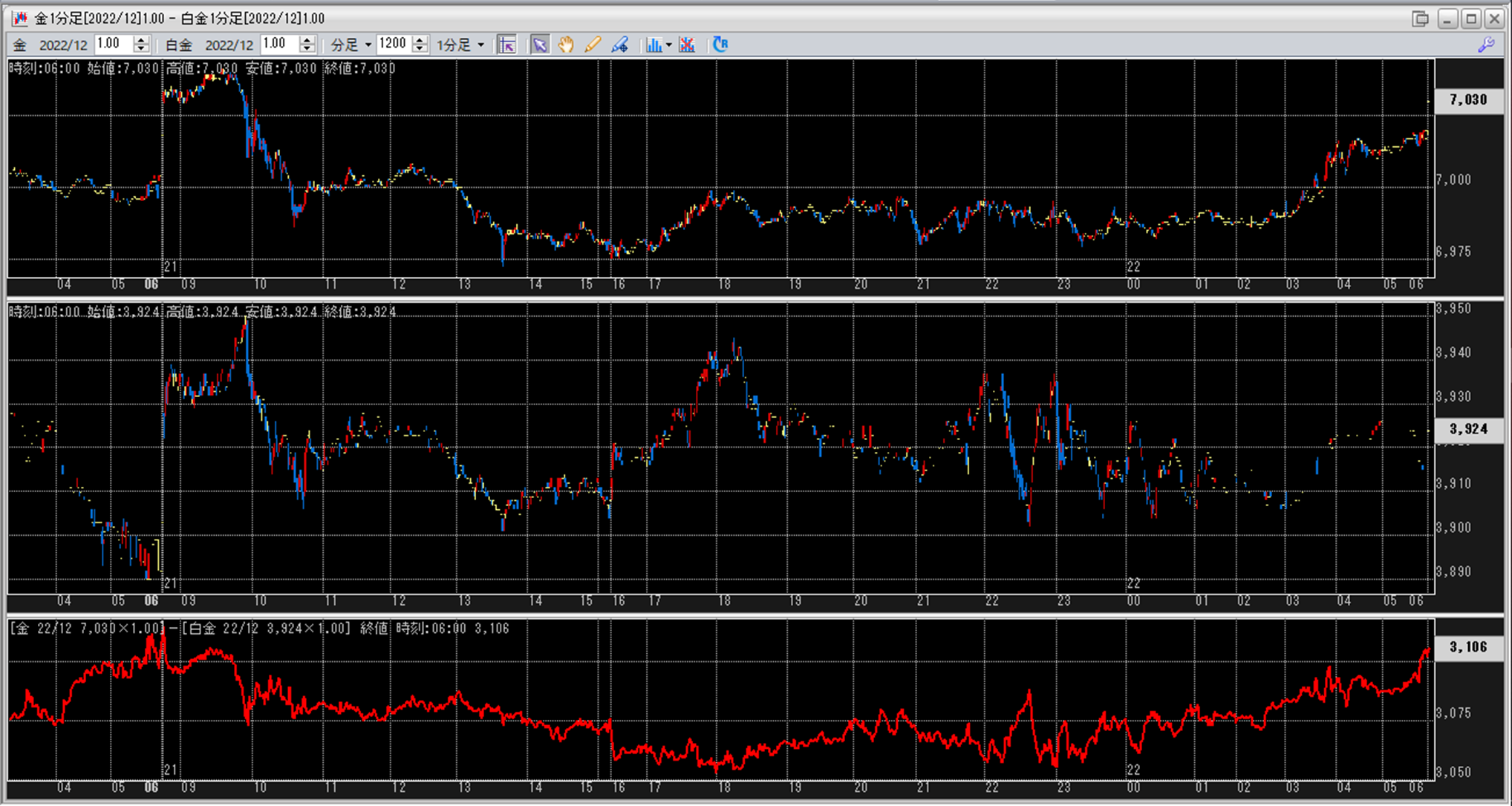
Task: Toggle the crosshair cursor display icon
Action: pos(507,45)
